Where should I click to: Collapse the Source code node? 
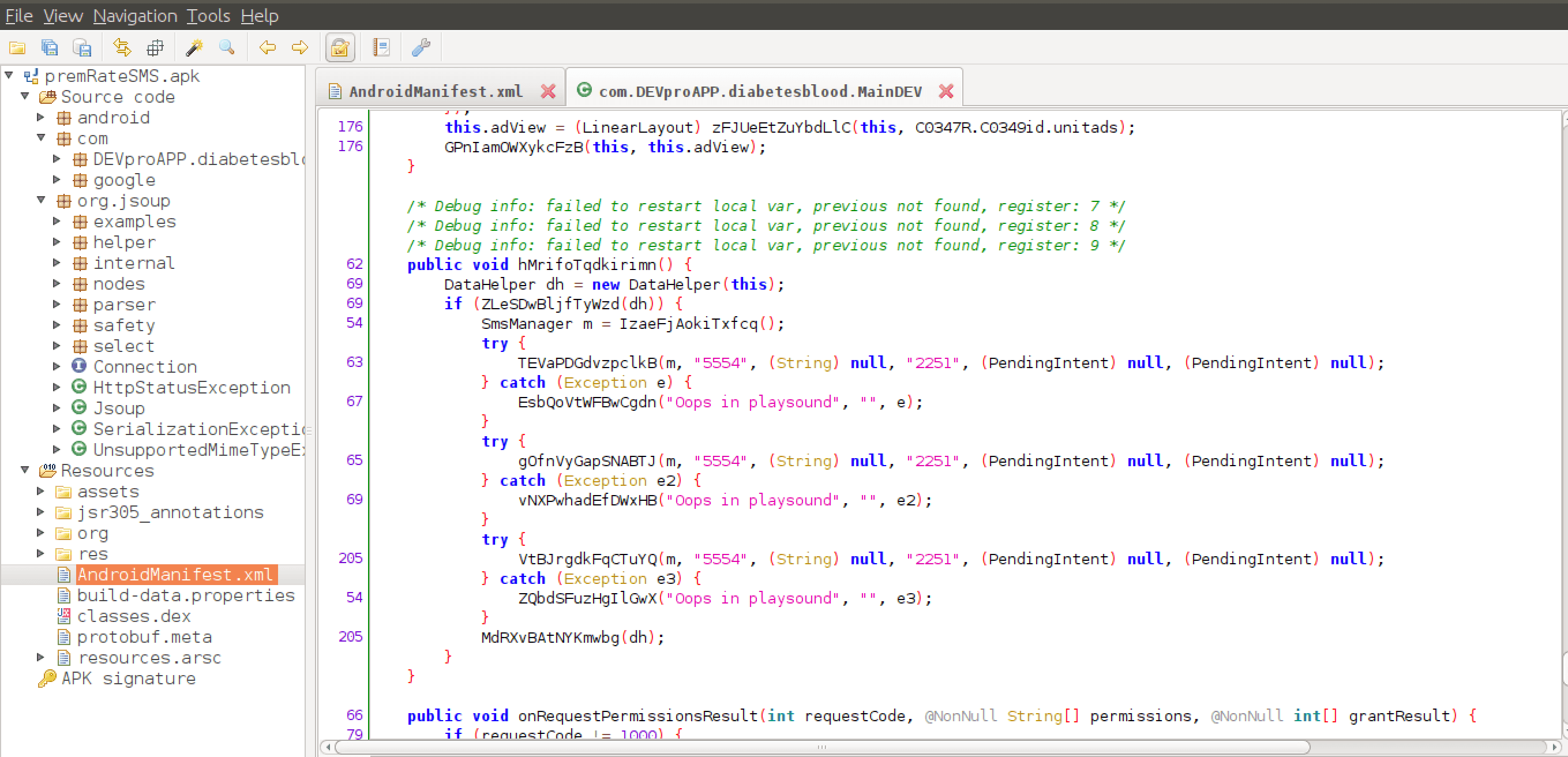point(25,96)
